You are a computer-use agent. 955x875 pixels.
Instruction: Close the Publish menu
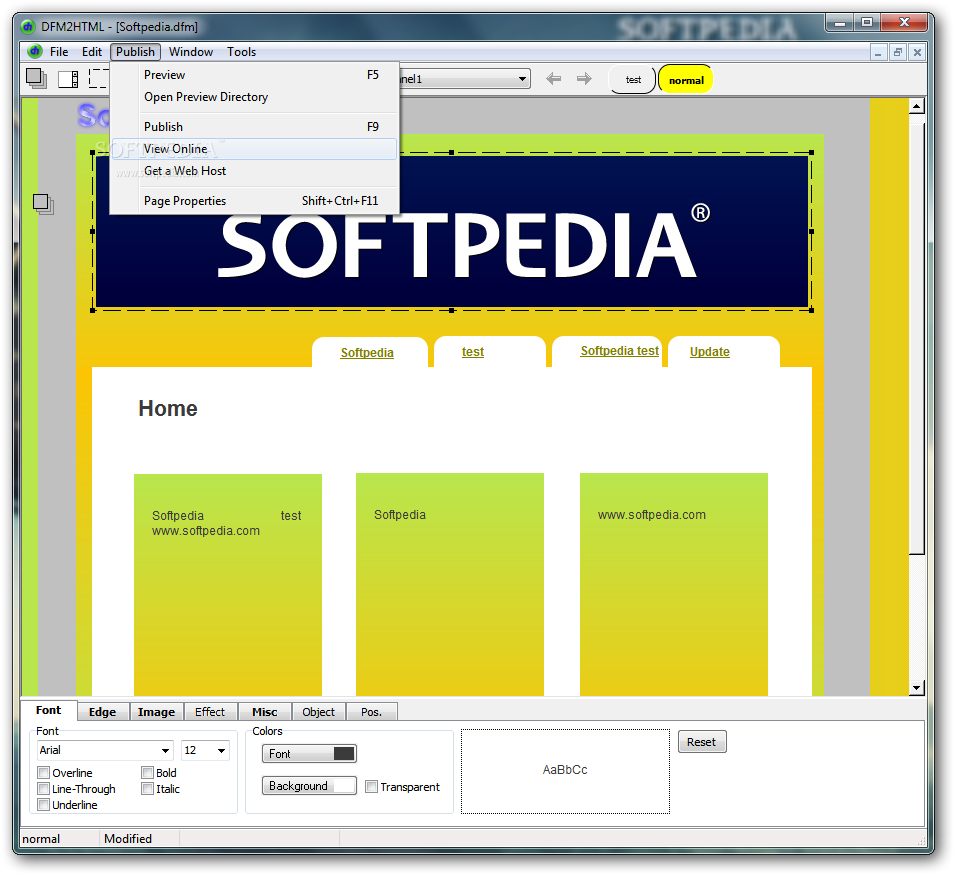pyautogui.click(x=135, y=52)
